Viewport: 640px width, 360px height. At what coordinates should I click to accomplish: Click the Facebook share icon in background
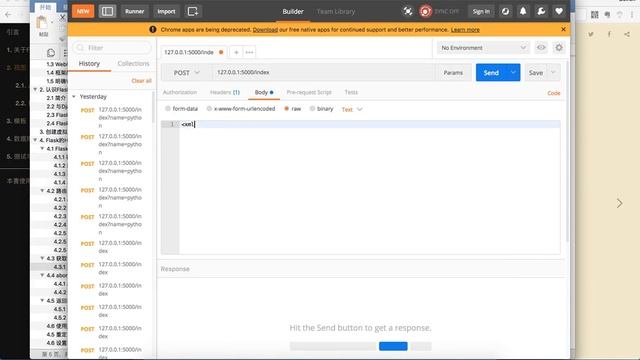(609, 34)
